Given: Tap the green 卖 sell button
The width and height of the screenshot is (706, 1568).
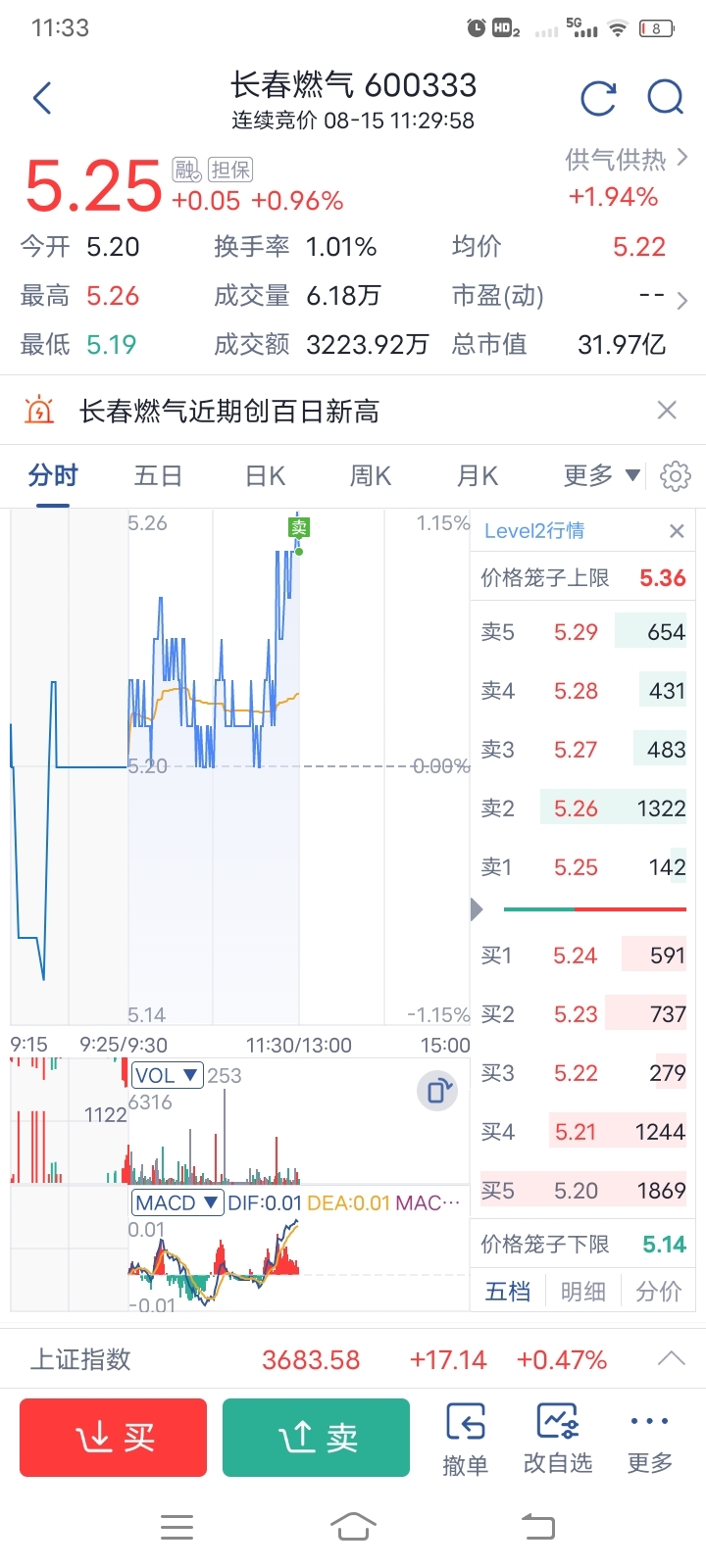Looking at the screenshot, I should click(x=316, y=1438).
